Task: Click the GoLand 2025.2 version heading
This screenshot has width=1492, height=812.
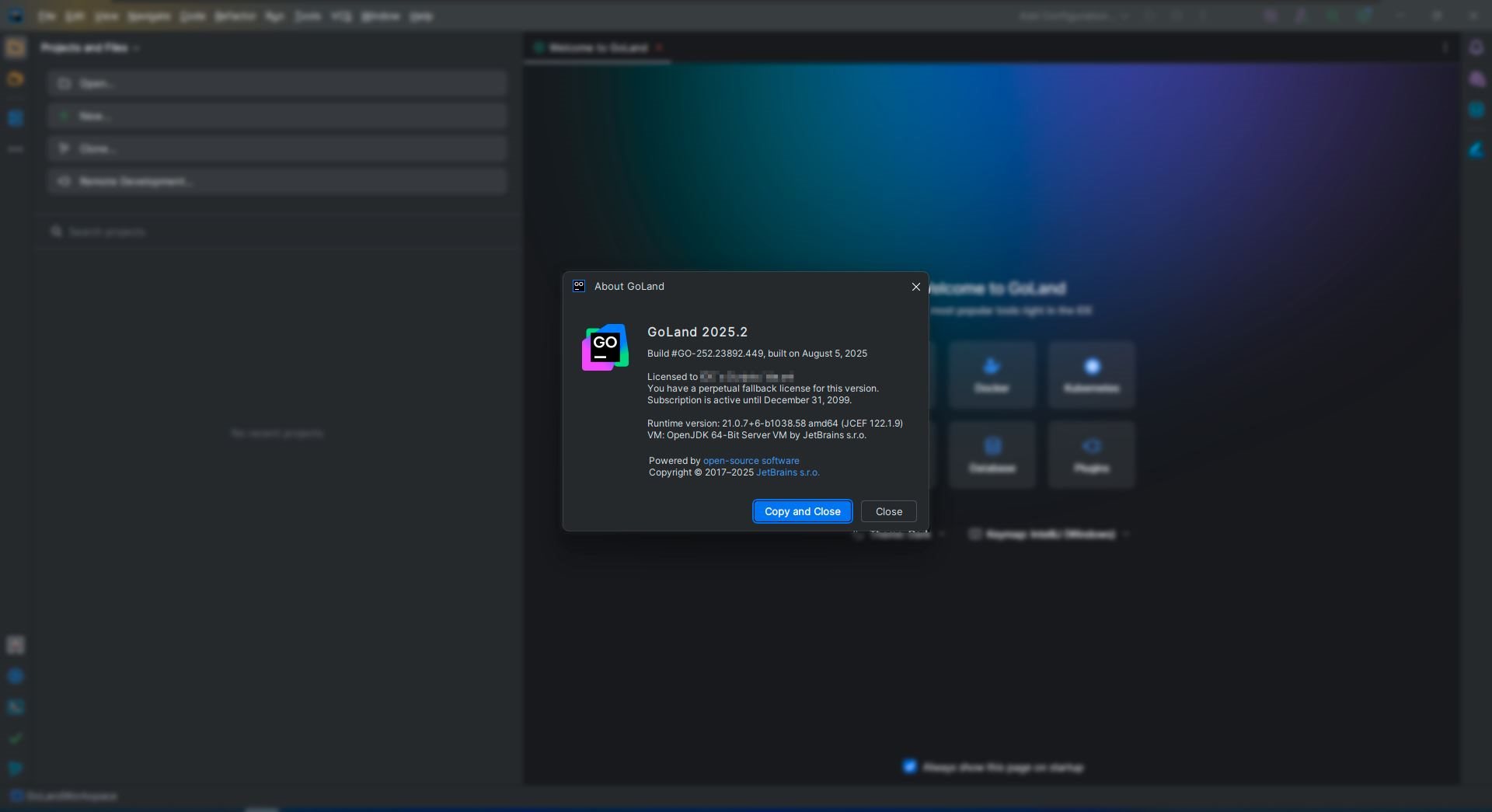Action: (x=697, y=332)
